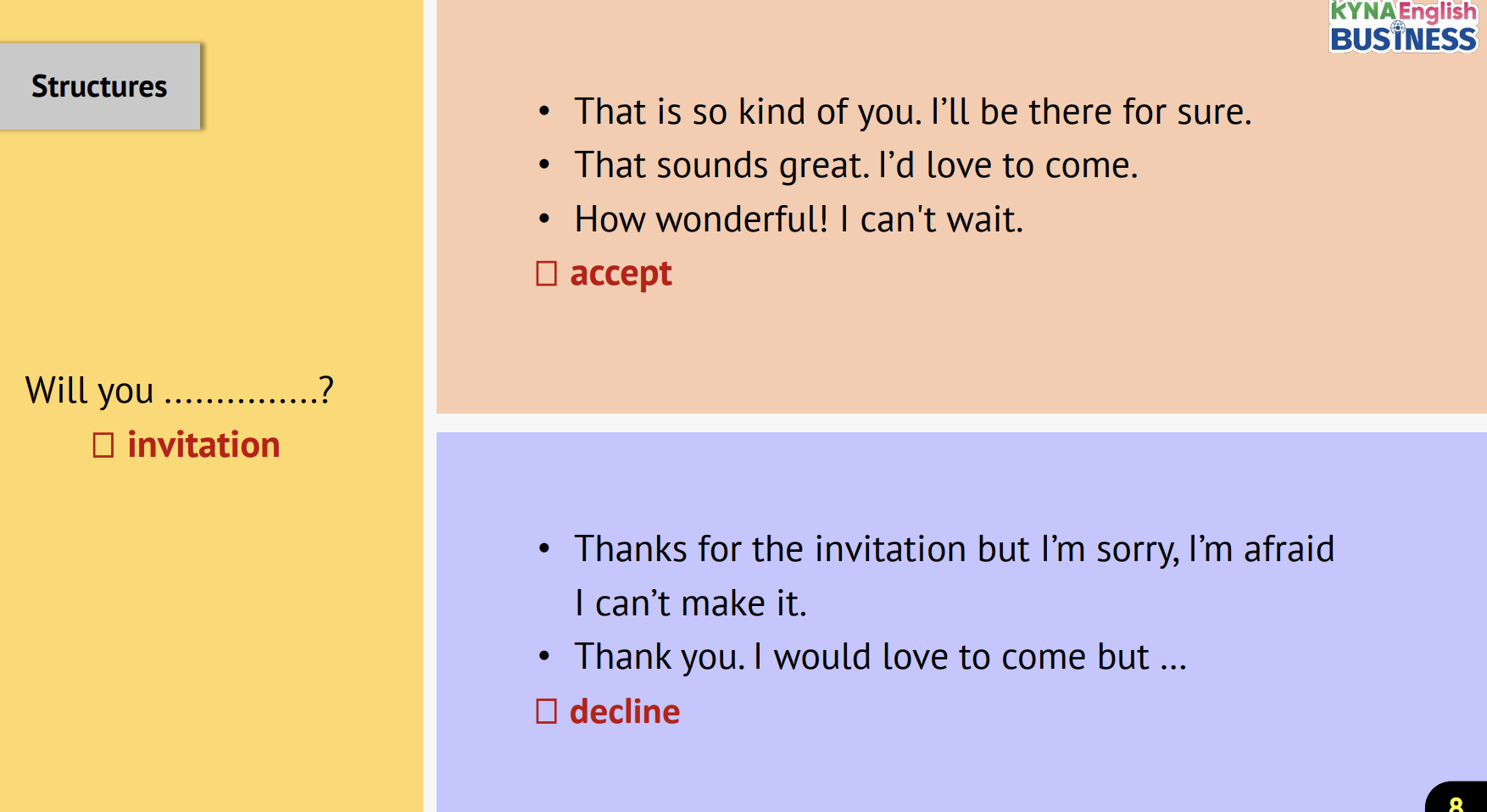This screenshot has height=812, width=1487.
Task: Click 'That sounds great. I'd love to come.'
Action: pos(855,165)
